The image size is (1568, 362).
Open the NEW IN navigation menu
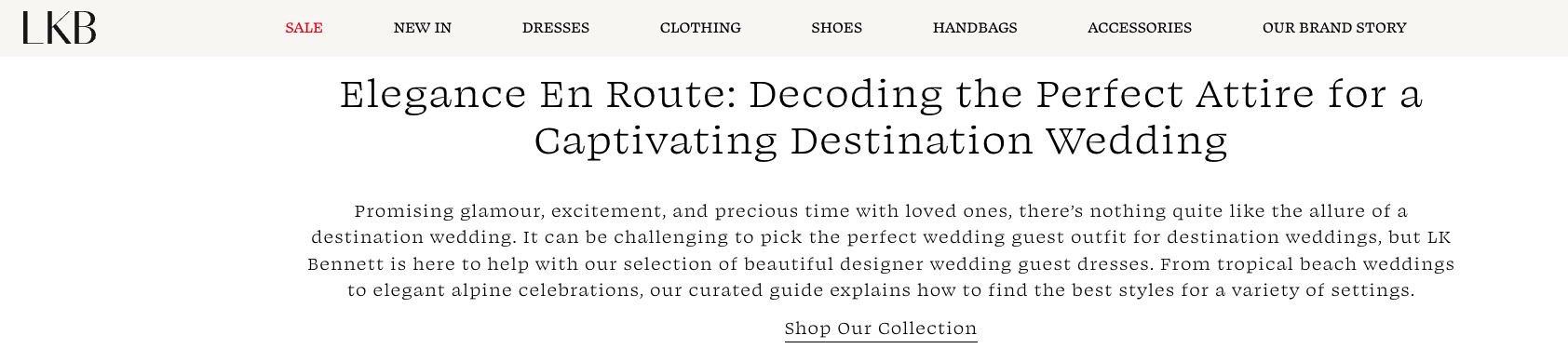[x=422, y=28]
